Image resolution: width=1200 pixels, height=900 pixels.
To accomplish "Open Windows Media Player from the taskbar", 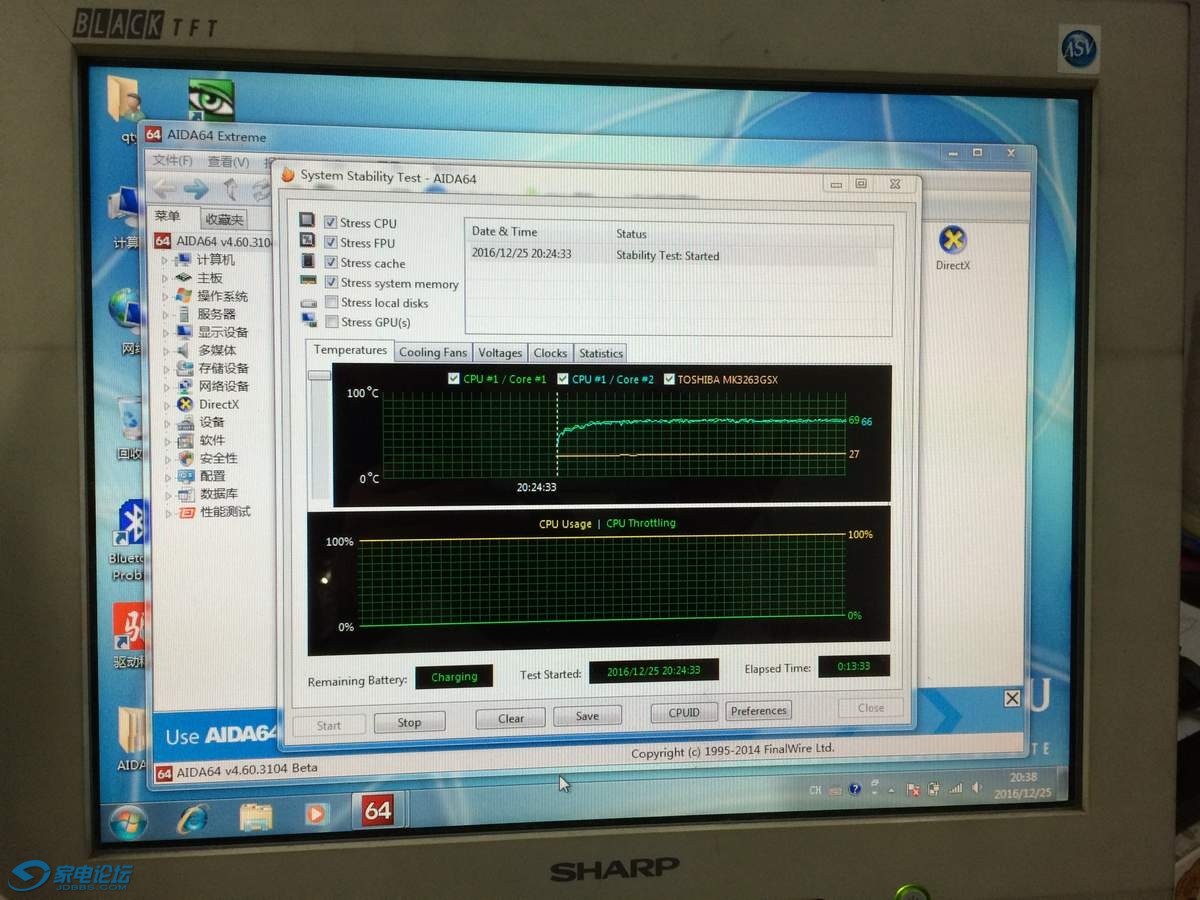I will pyautogui.click(x=316, y=814).
